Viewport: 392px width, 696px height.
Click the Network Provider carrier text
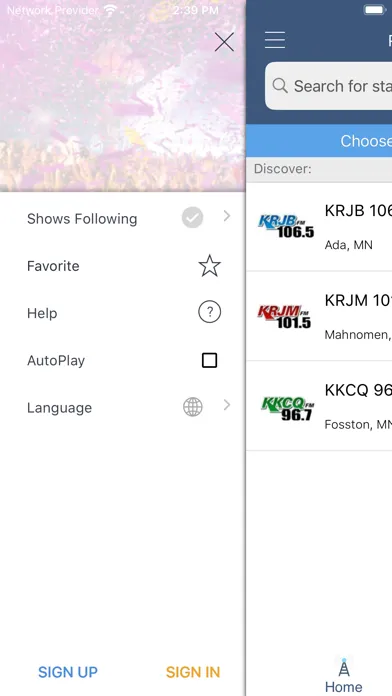point(53,10)
